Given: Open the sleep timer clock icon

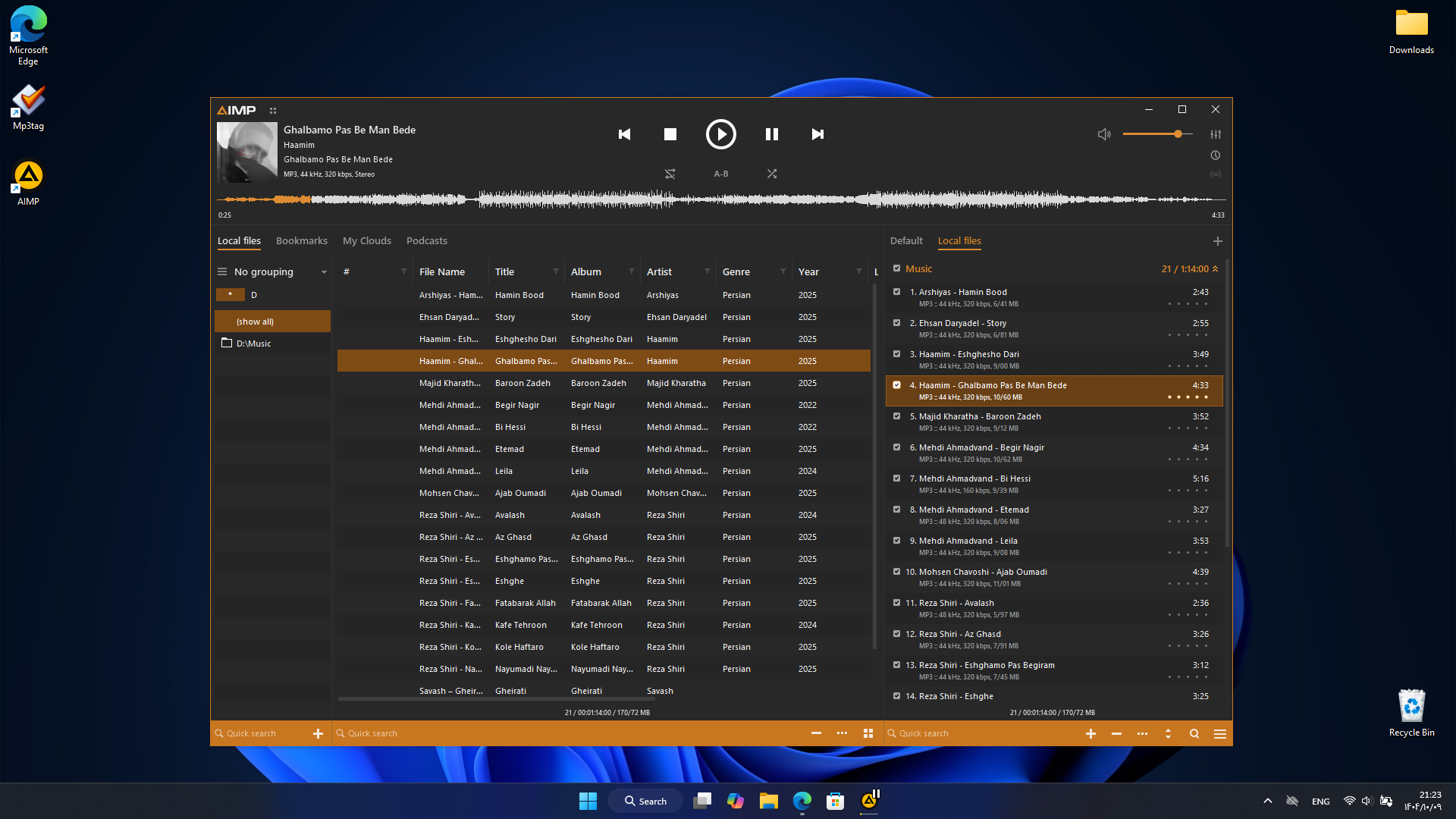Looking at the screenshot, I should (1216, 155).
